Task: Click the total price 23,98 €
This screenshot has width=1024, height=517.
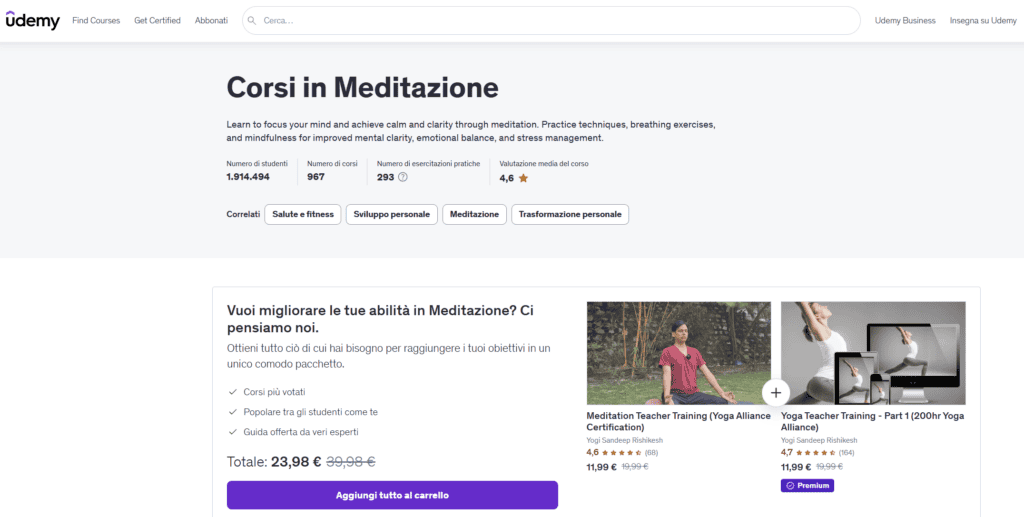Action: coord(296,462)
